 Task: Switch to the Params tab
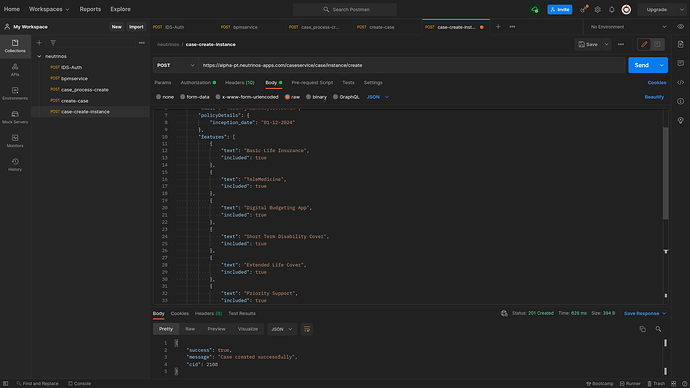click(x=162, y=83)
